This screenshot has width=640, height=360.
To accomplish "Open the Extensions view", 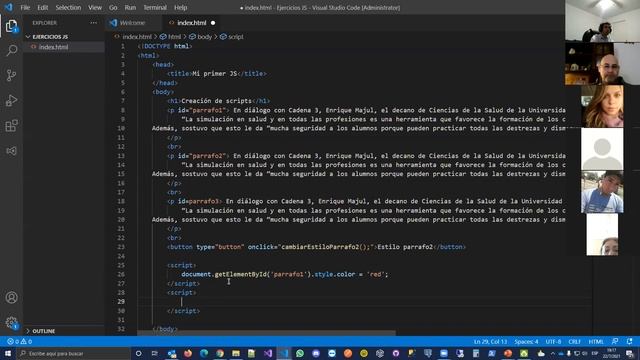I will coord(11,126).
